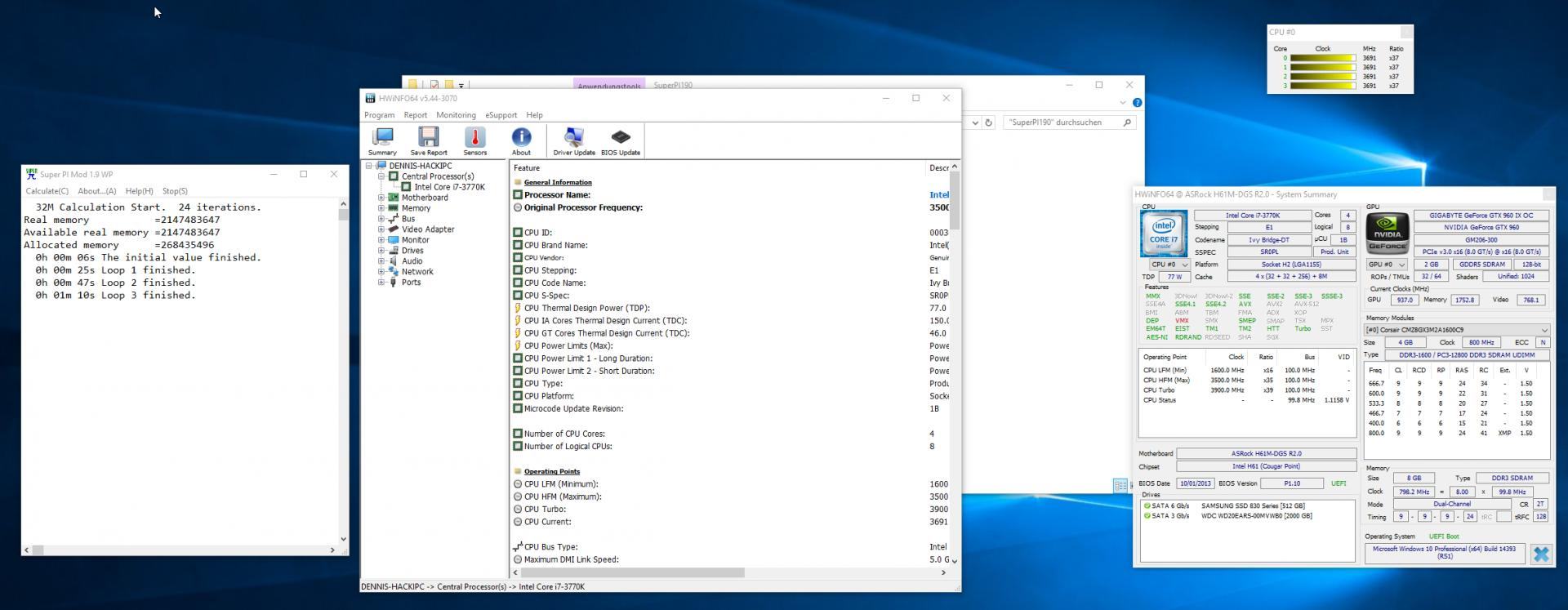Click the Number of CPU Cores row

(731, 434)
